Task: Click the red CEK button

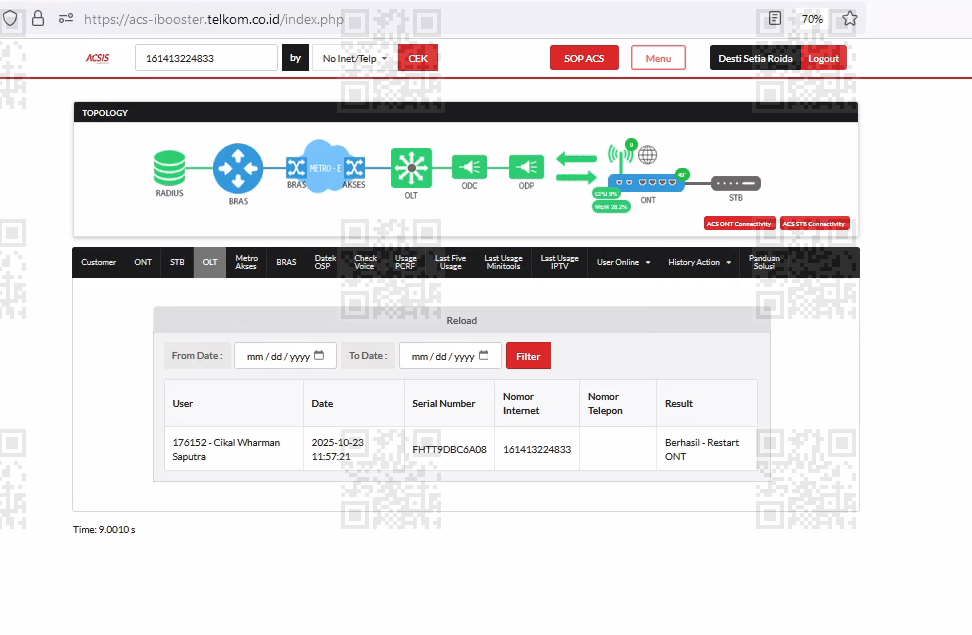Action: coord(418,58)
